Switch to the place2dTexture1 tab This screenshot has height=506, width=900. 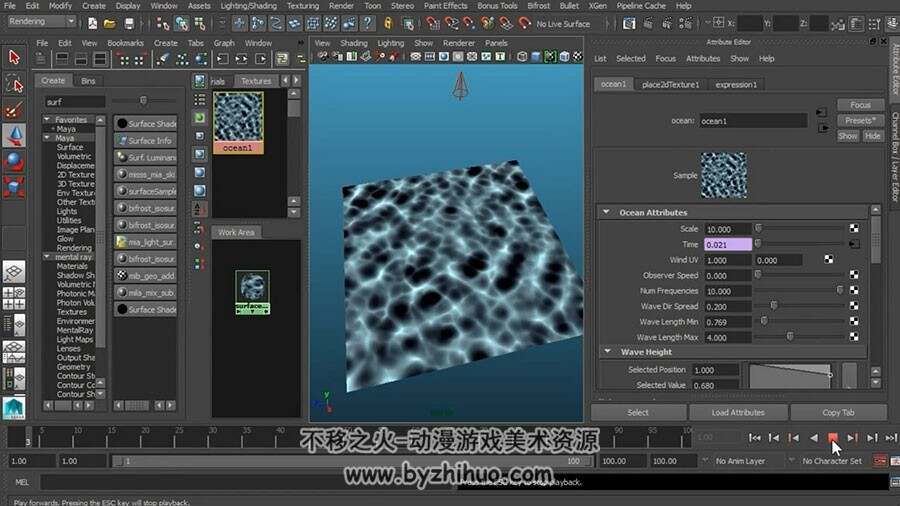[670, 84]
